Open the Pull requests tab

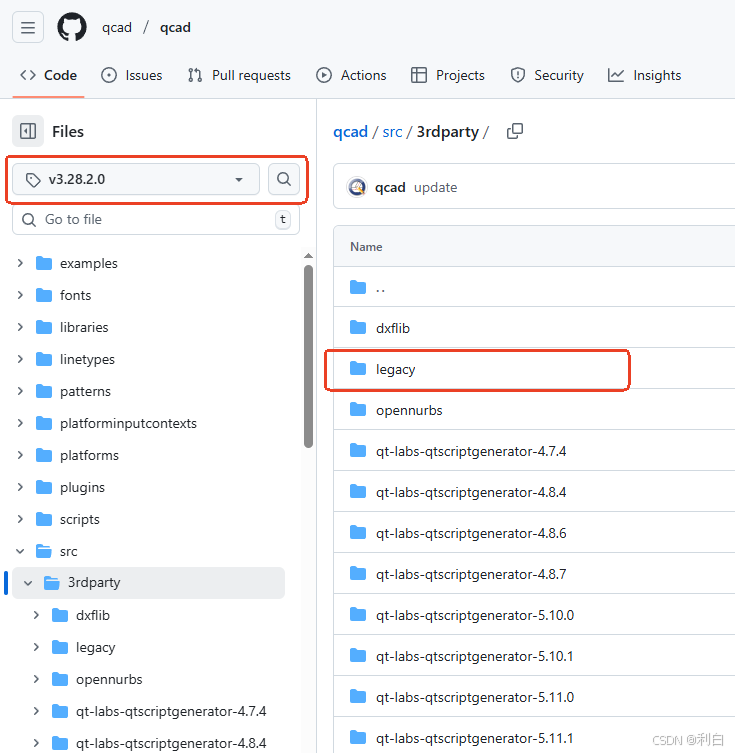coord(239,75)
